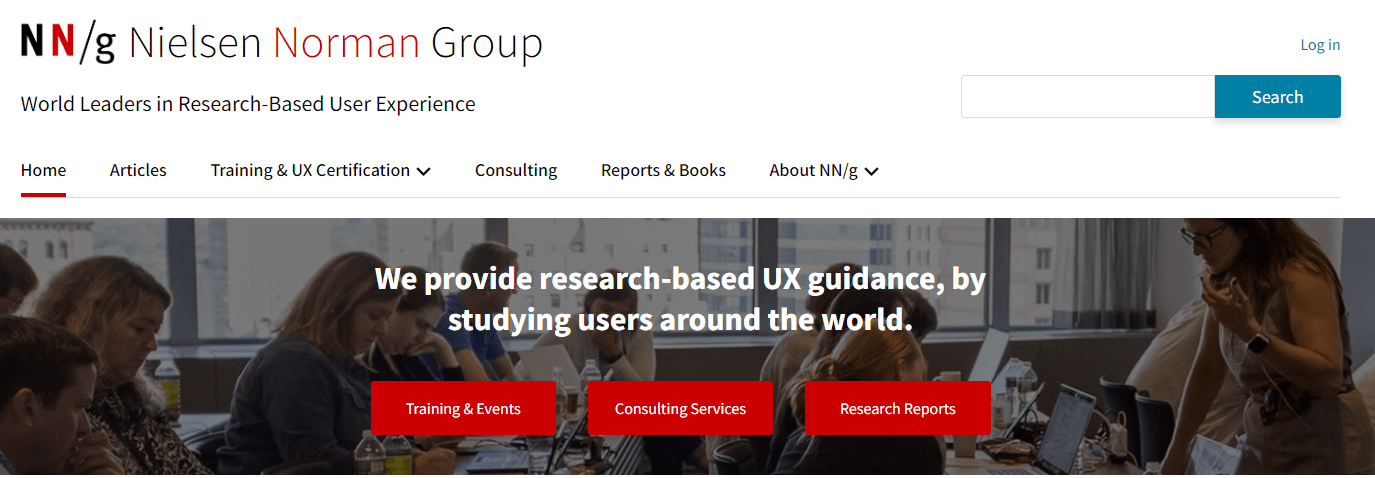The width and height of the screenshot is (1375, 478).
Task: Expand the Training & UX Certification chevron
Action: tap(423, 171)
